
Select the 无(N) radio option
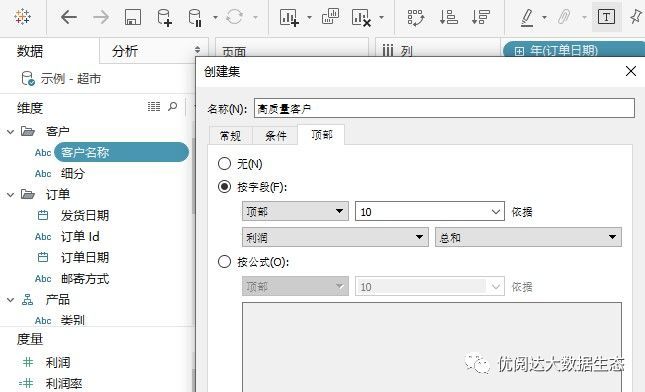[x=224, y=164]
